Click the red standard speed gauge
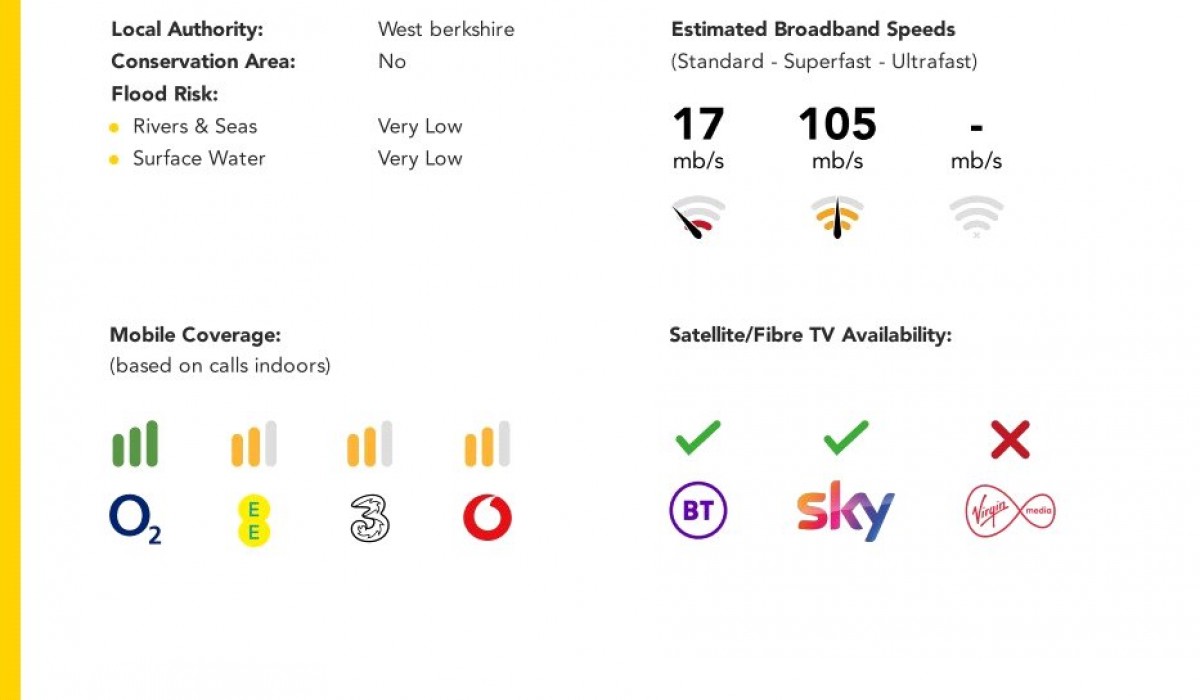Screen dimensions: 1200x700 (x=698, y=217)
